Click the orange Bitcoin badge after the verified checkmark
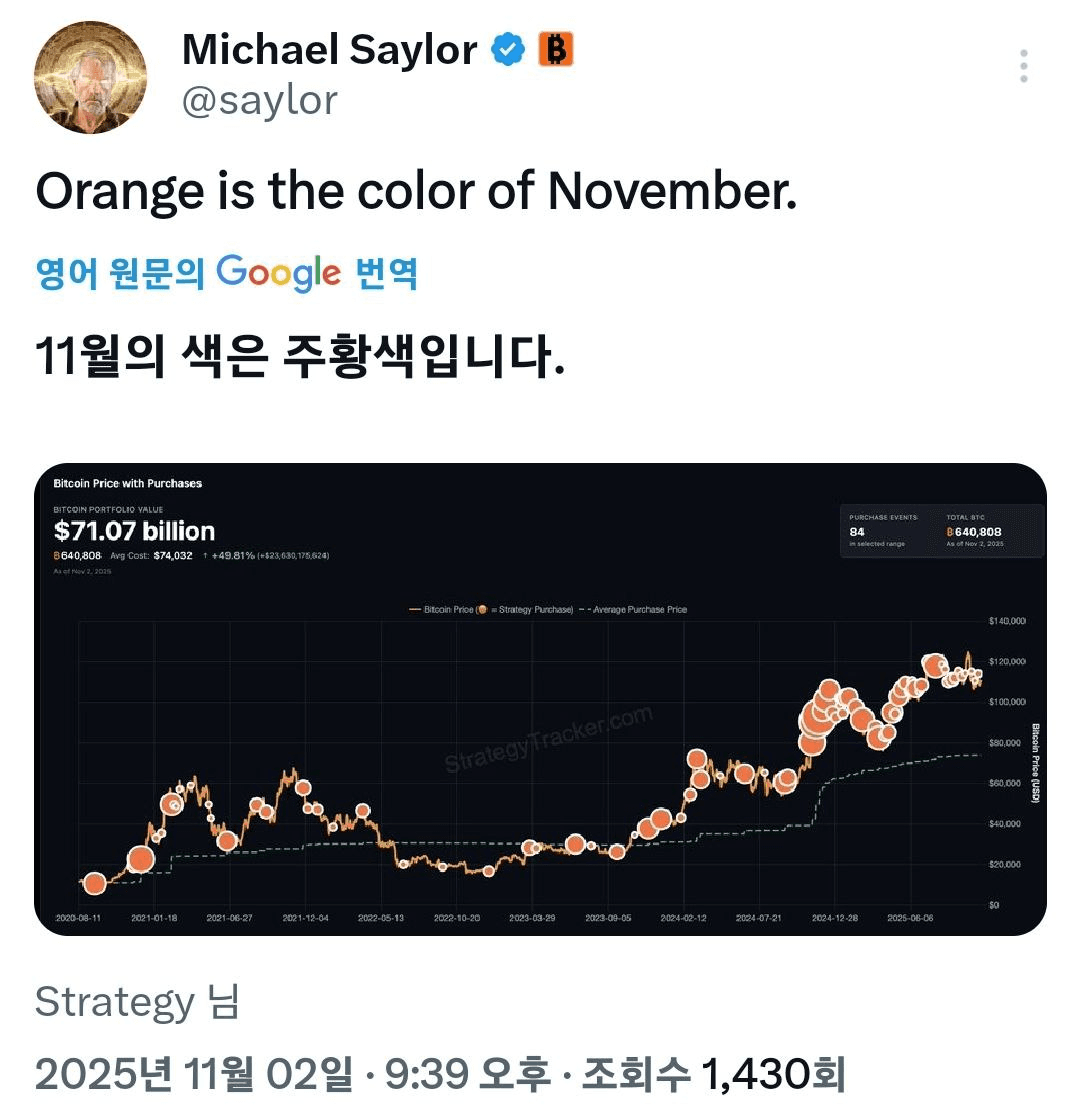Image resolution: width=1080 pixels, height=1105 pixels. point(556,49)
